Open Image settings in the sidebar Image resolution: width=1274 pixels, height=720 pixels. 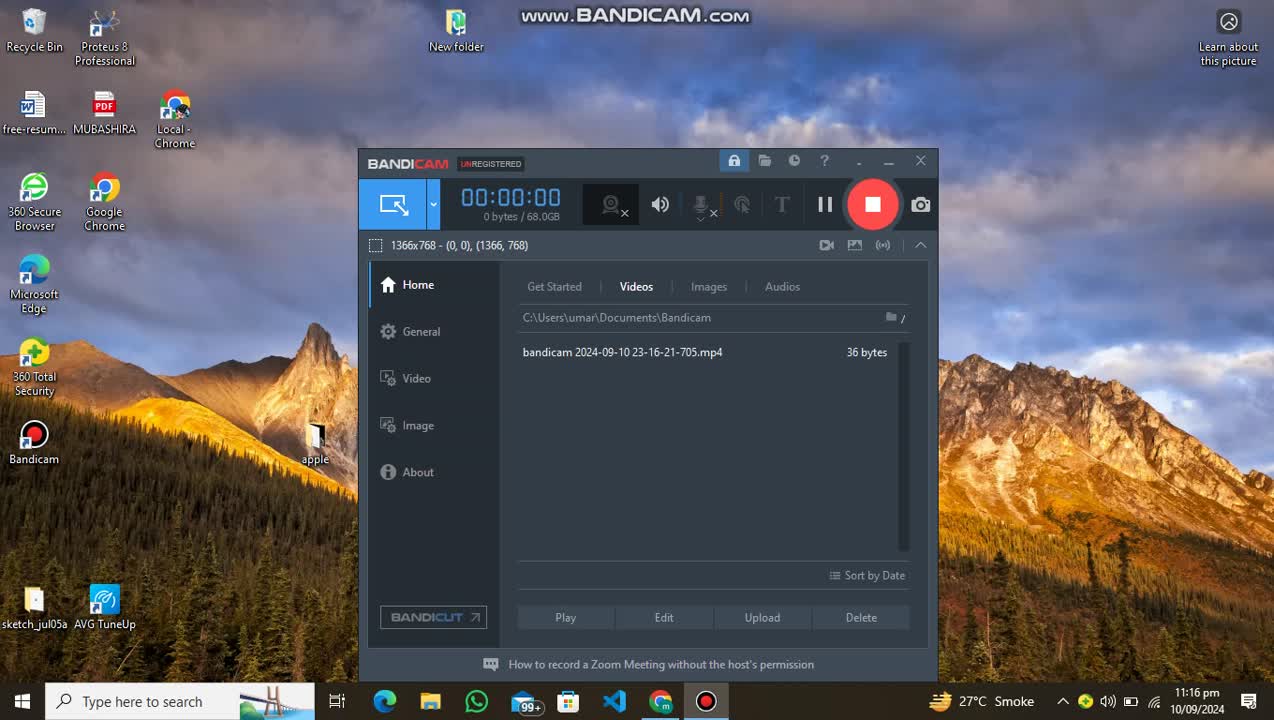tap(434, 426)
